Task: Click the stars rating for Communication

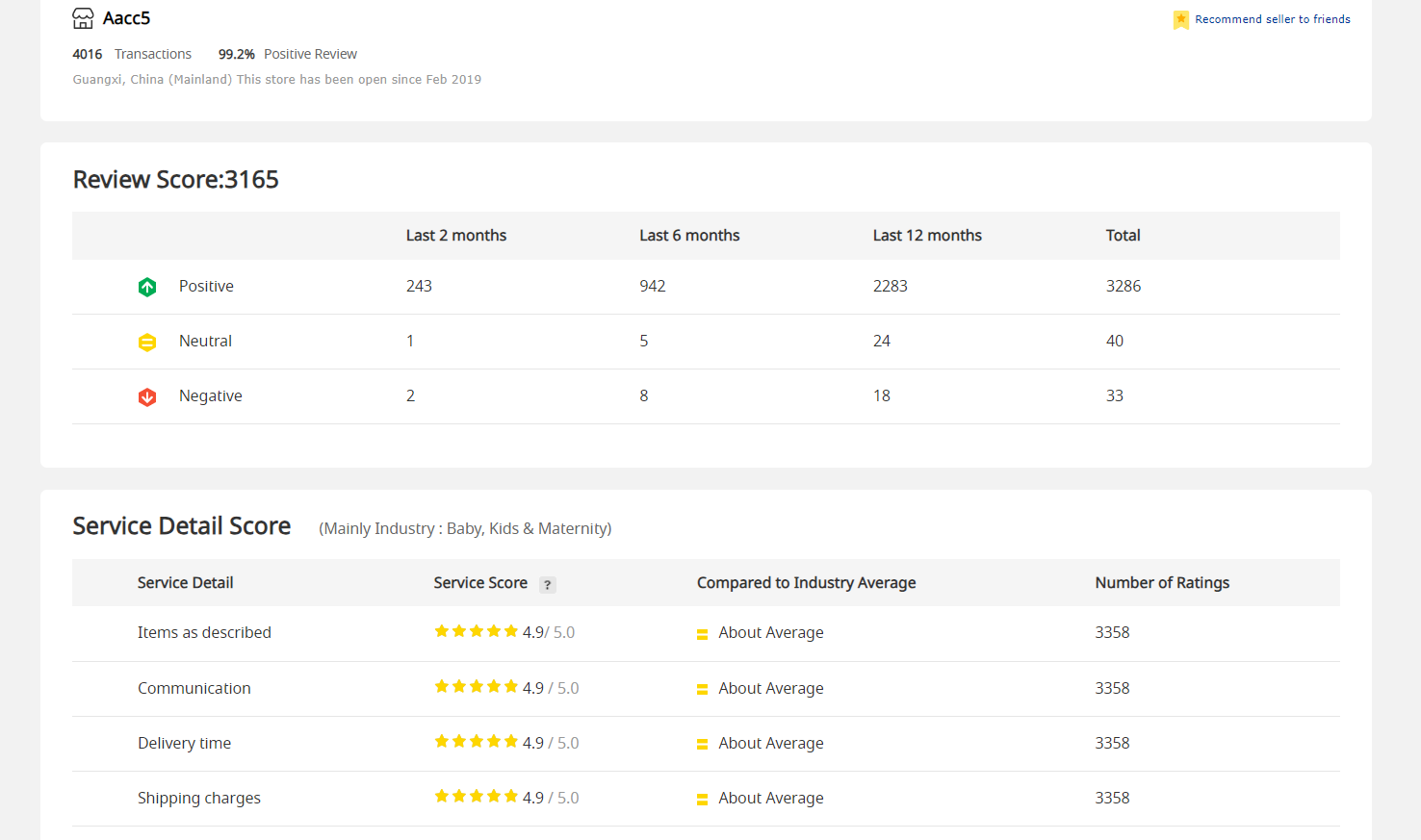Action: tap(477, 686)
